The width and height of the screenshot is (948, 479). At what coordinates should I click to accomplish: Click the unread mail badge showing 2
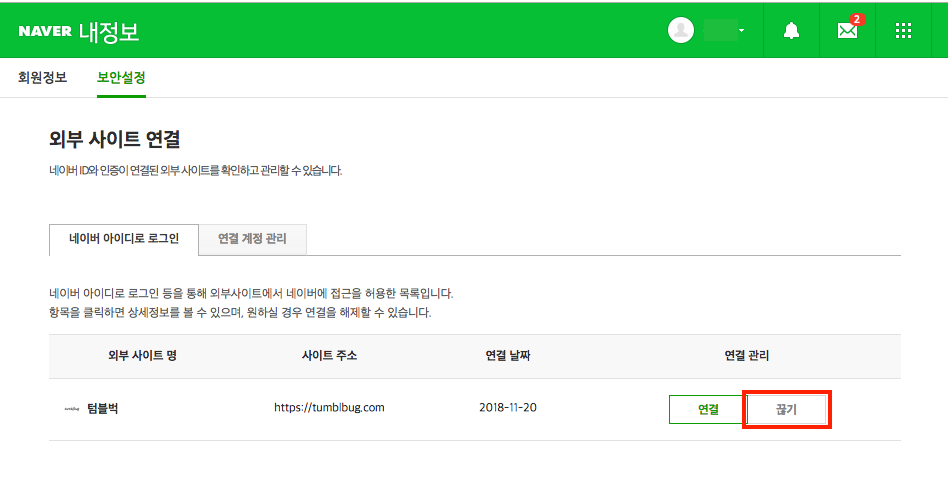[857, 19]
